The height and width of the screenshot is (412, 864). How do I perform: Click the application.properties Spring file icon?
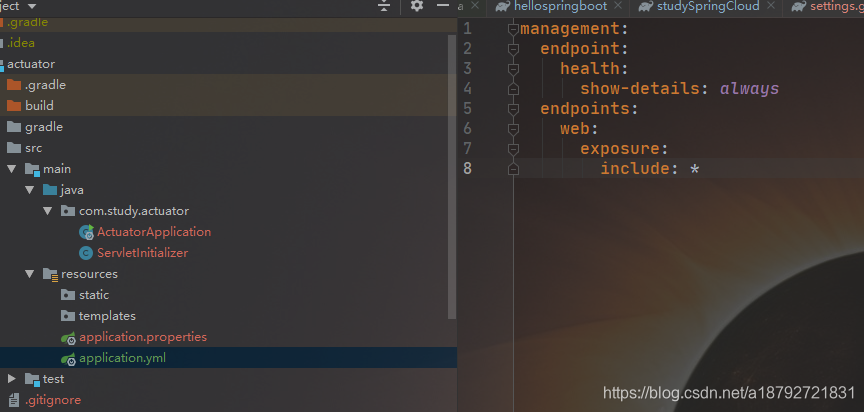[68, 338]
